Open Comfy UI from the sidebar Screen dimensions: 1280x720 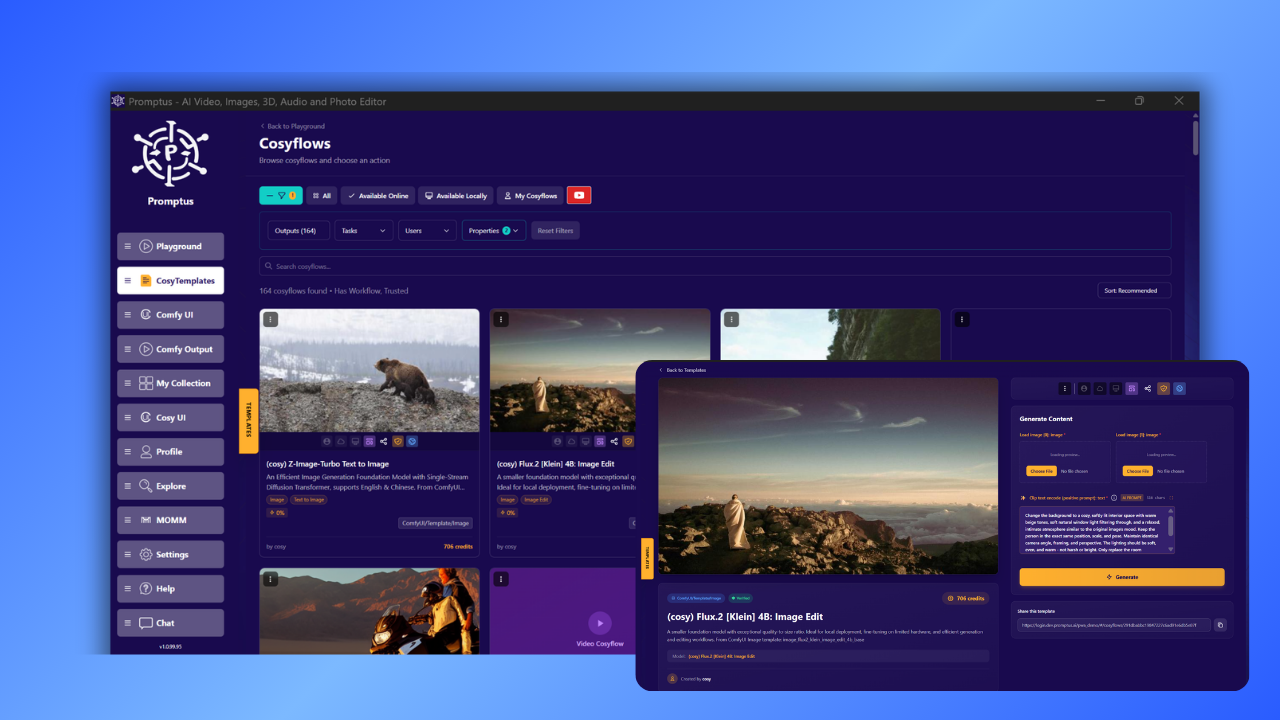tap(170, 314)
